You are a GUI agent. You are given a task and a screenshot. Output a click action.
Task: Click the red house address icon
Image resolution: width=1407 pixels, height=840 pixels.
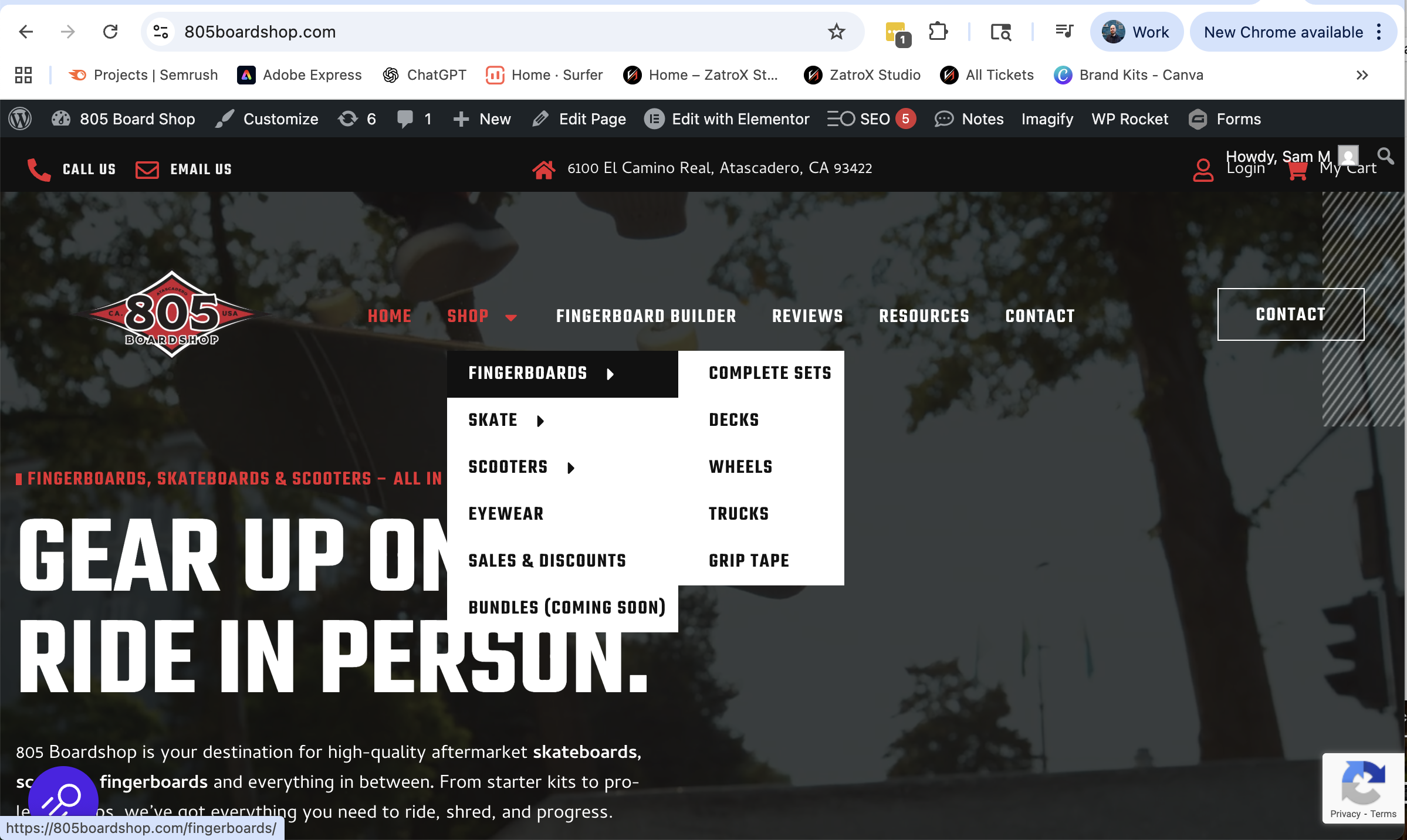click(x=543, y=169)
